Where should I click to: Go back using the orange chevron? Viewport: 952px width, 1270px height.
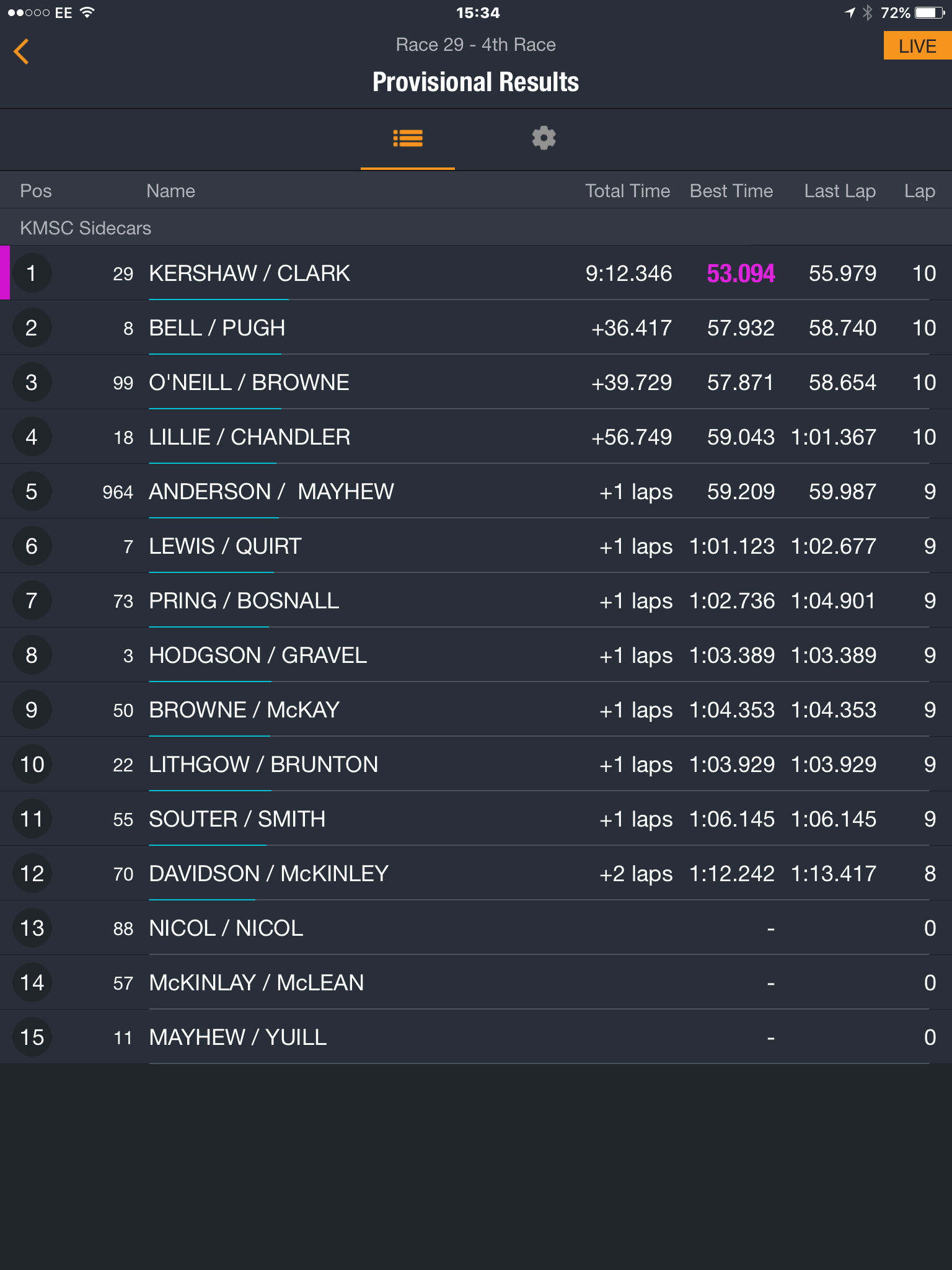(22, 51)
